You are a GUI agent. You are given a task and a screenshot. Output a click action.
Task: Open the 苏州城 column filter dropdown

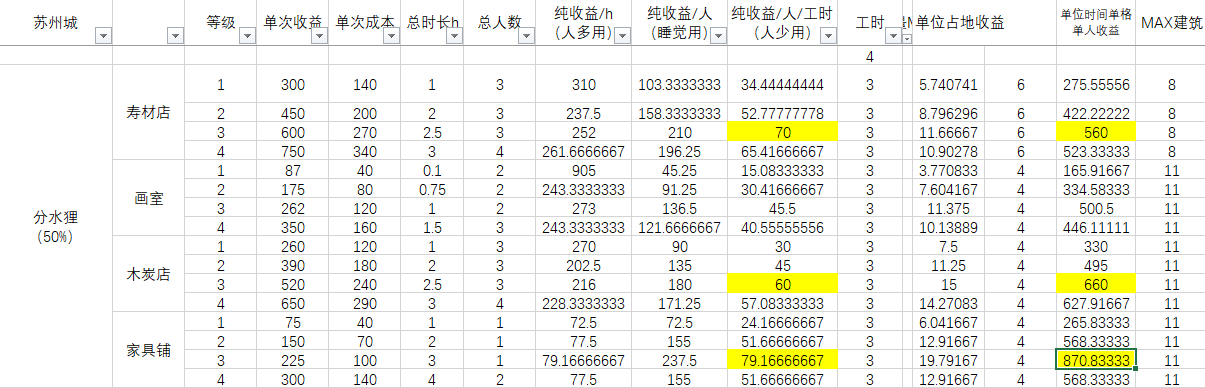click(x=102, y=37)
